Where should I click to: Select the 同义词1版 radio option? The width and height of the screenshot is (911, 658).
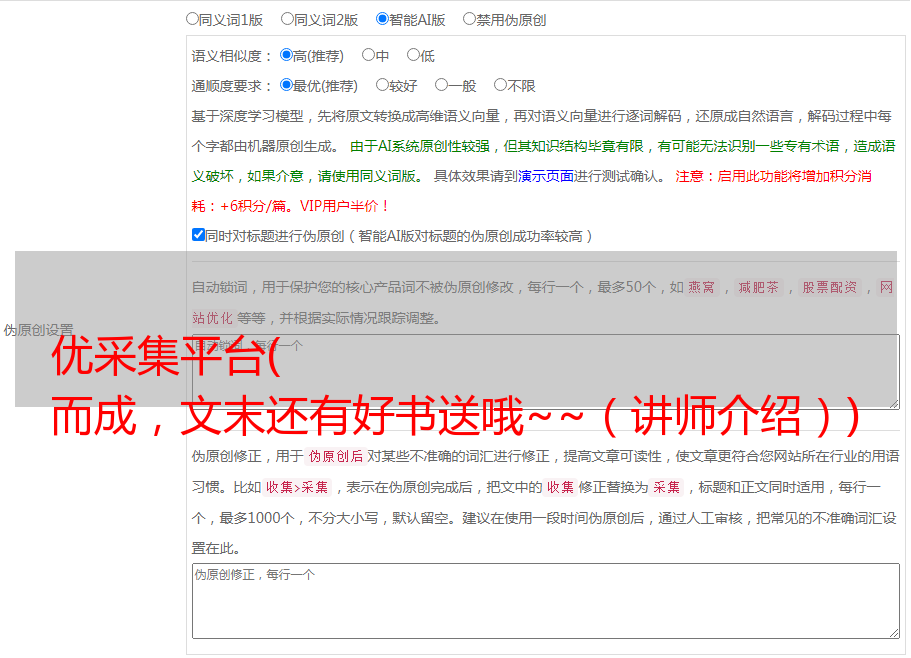tap(192, 19)
